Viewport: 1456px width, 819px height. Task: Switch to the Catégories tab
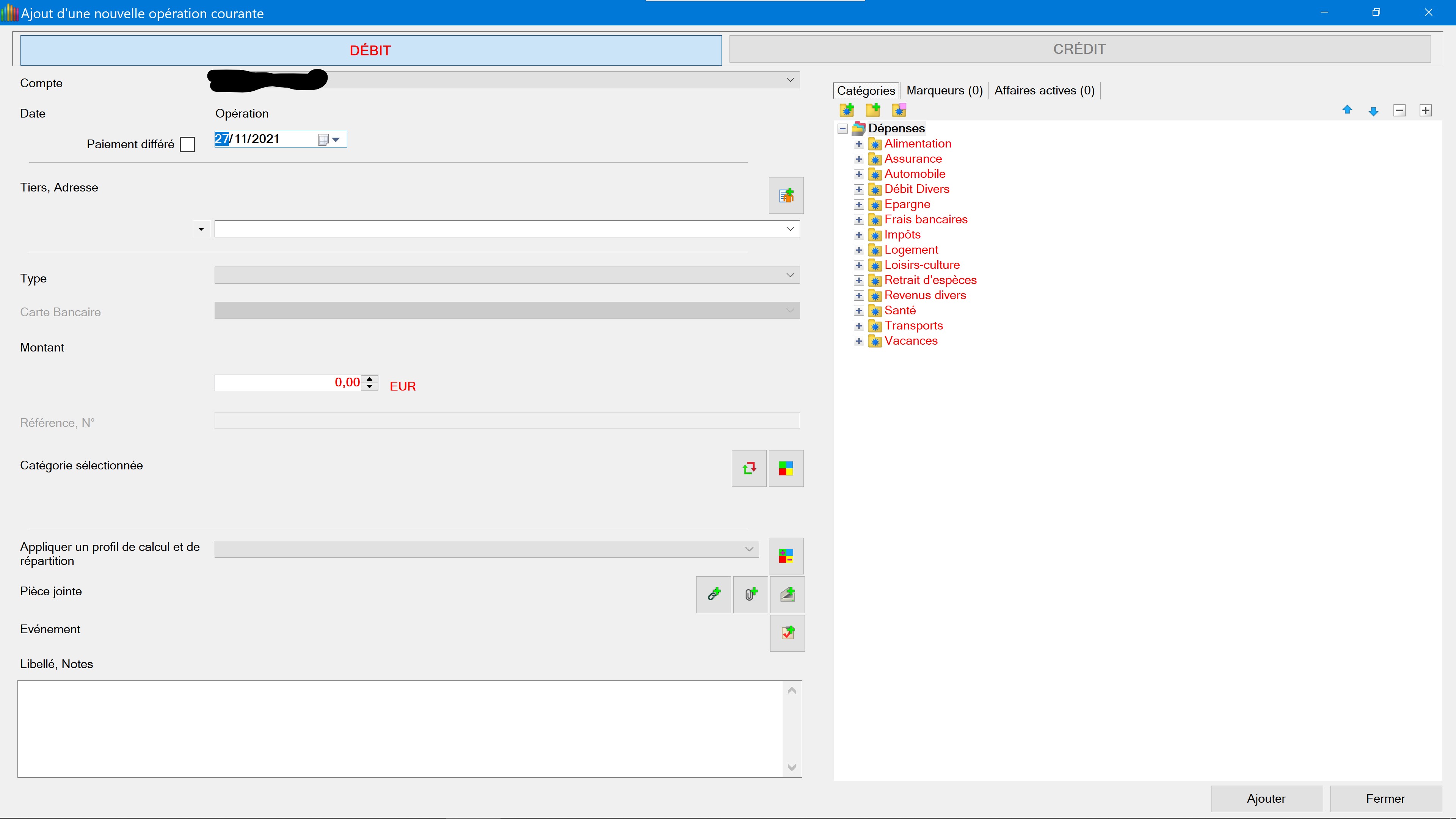pos(866,91)
